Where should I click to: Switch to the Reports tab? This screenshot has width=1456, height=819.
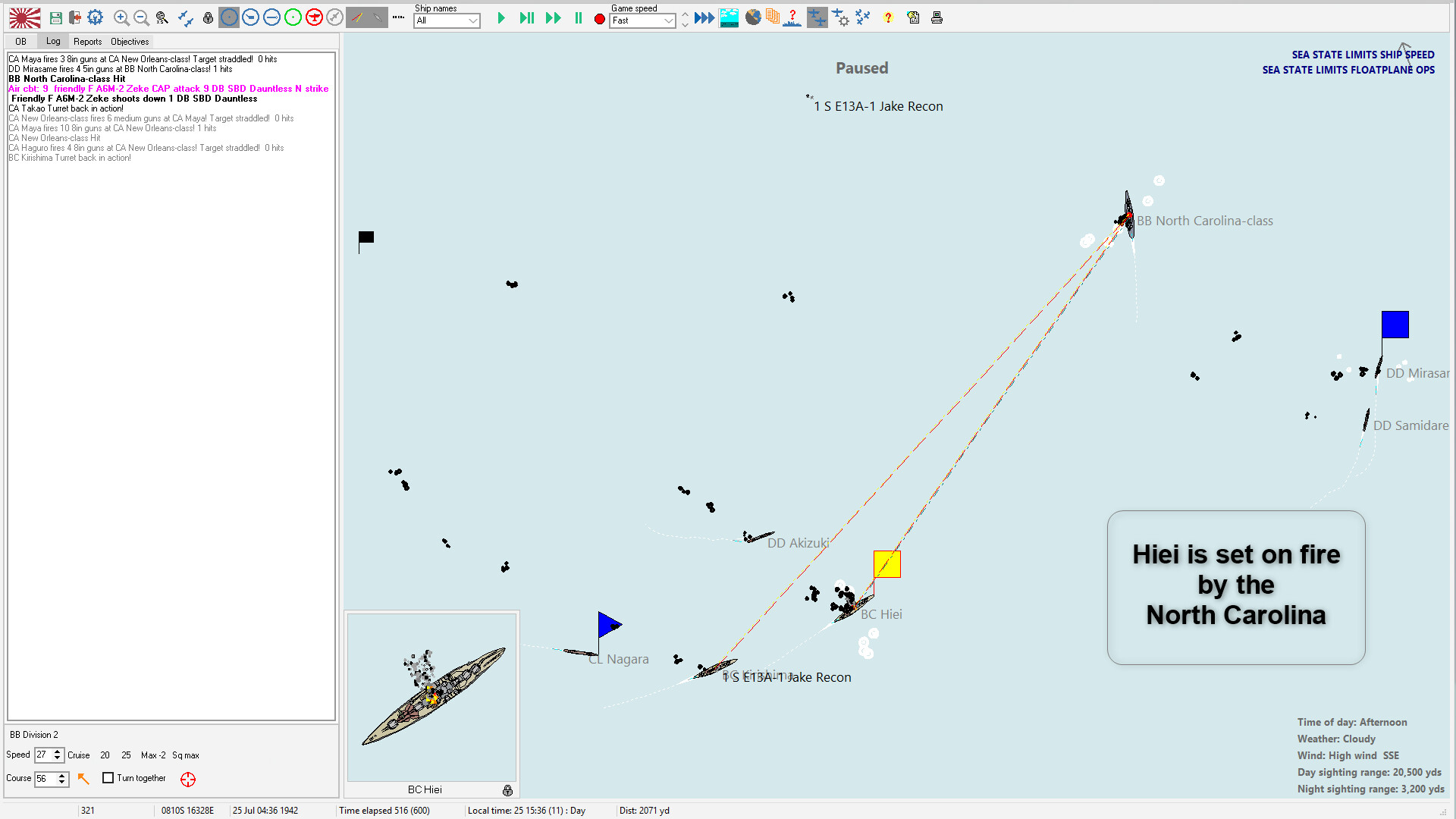click(87, 41)
